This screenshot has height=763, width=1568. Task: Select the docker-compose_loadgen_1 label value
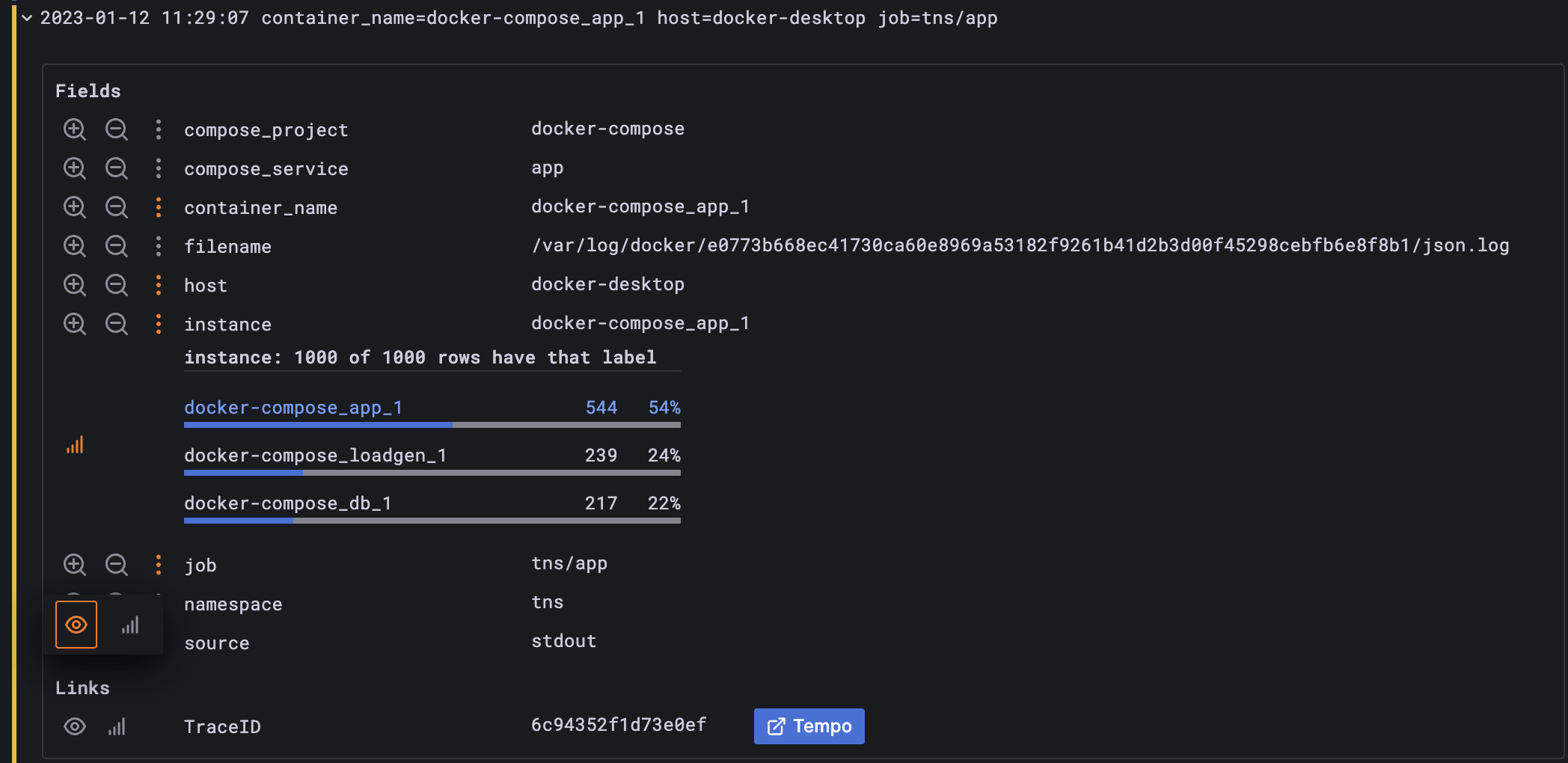[x=316, y=455]
